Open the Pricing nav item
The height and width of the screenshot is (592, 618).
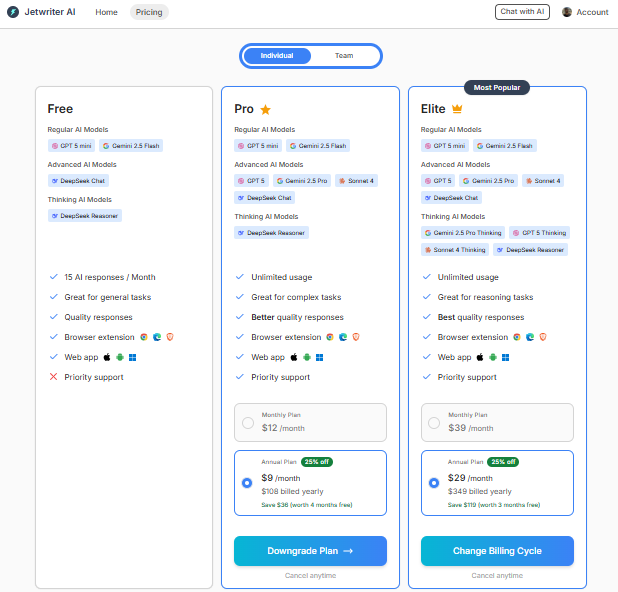[149, 12]
